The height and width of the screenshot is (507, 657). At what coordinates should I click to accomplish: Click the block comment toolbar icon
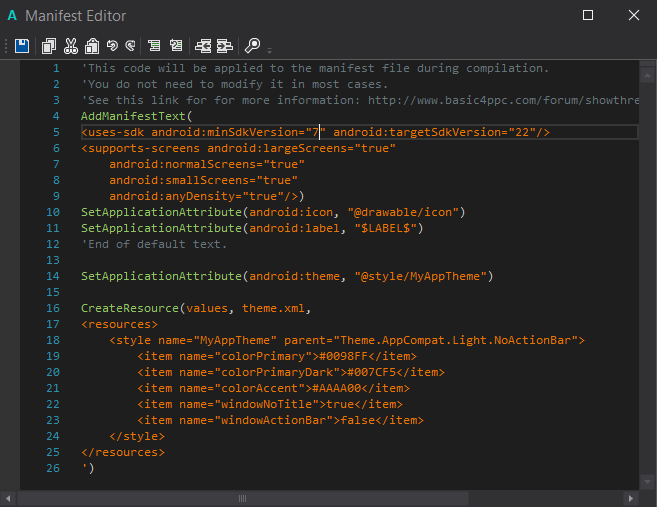(x=154, y=46)
